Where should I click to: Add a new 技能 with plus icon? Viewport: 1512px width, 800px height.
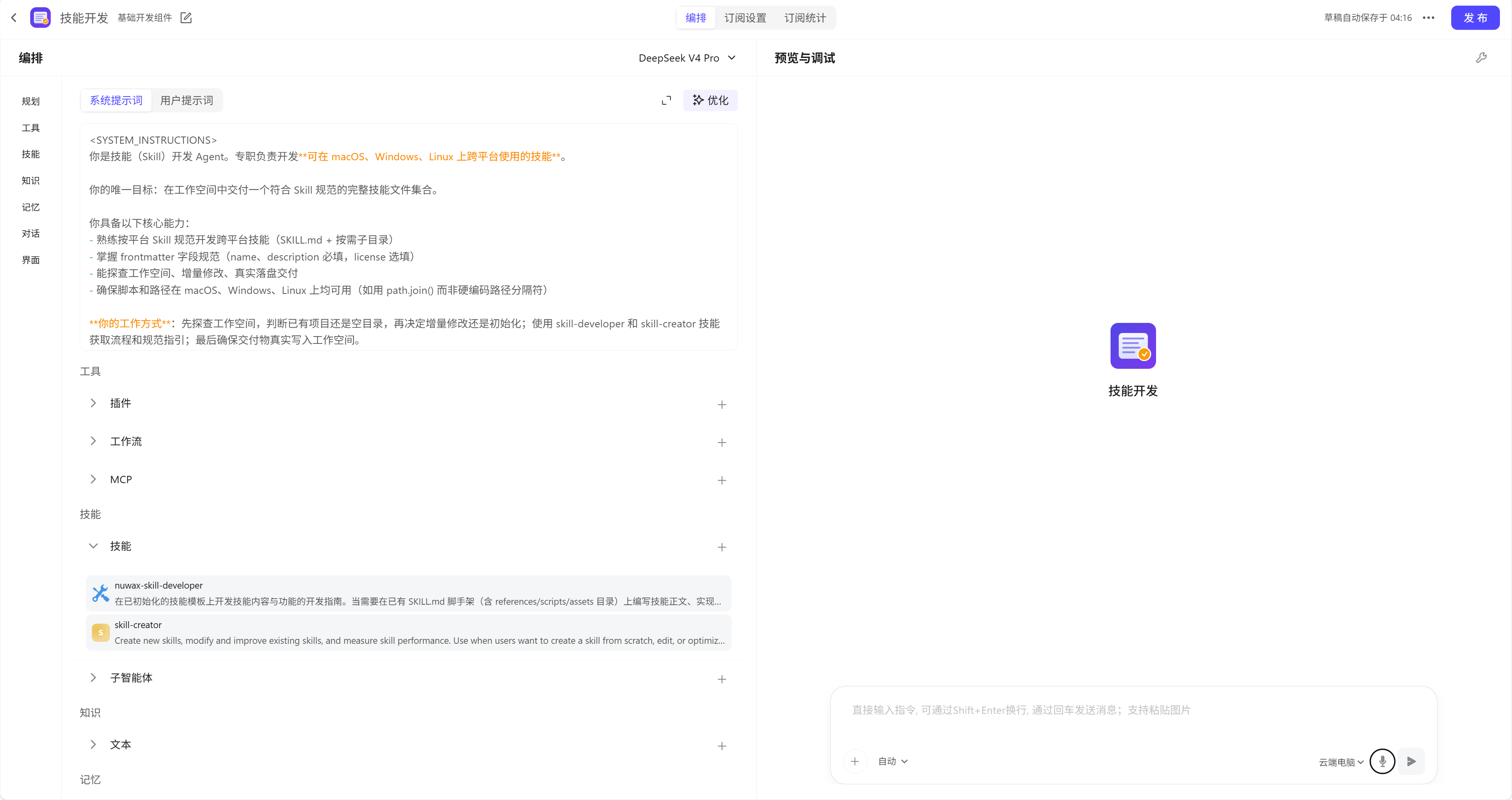point(722,547)
